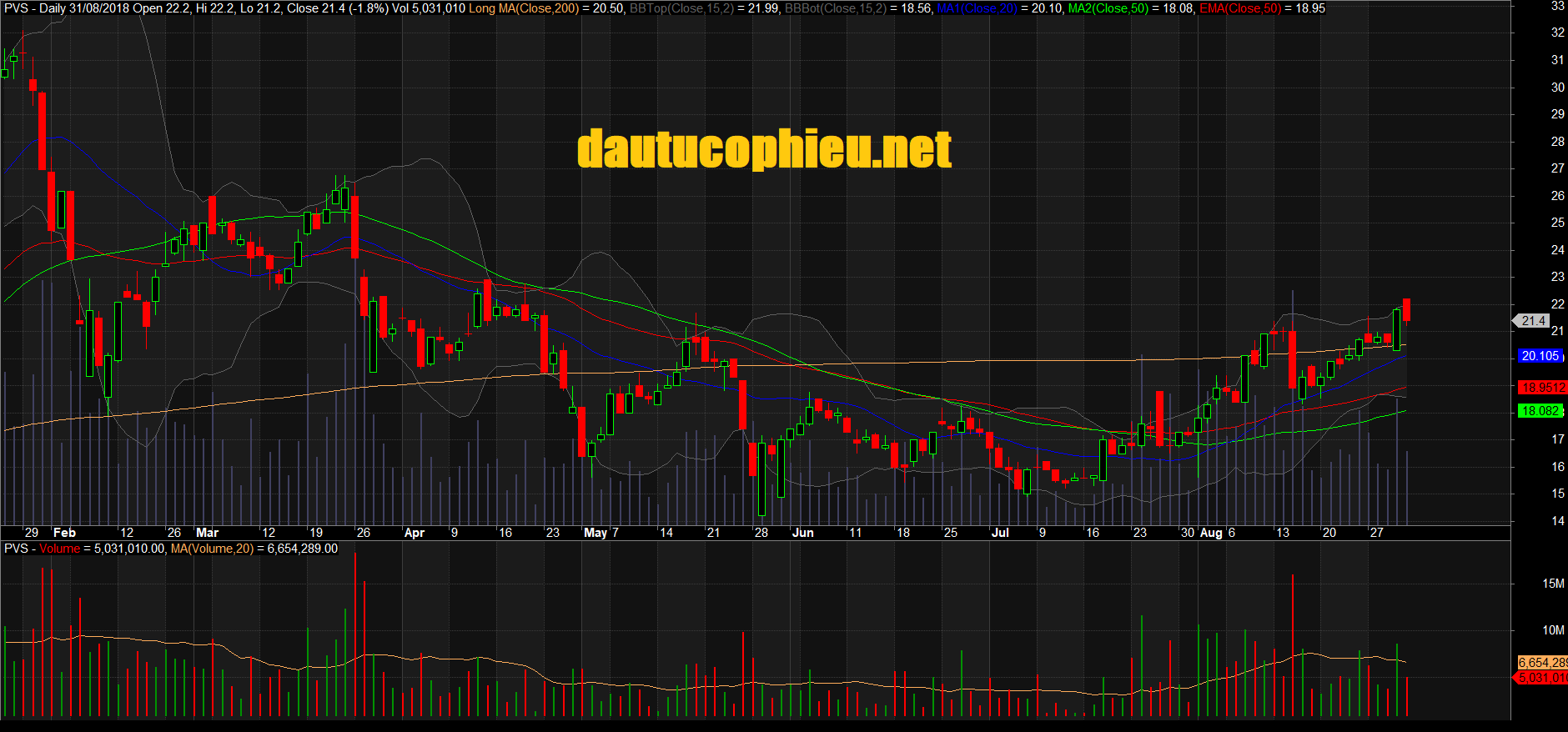Click the green MA2(Close,50) = 18.08 legend label
Image resolution: width=1568 pixels, height=732 pixels.
tap(1131, 8)
